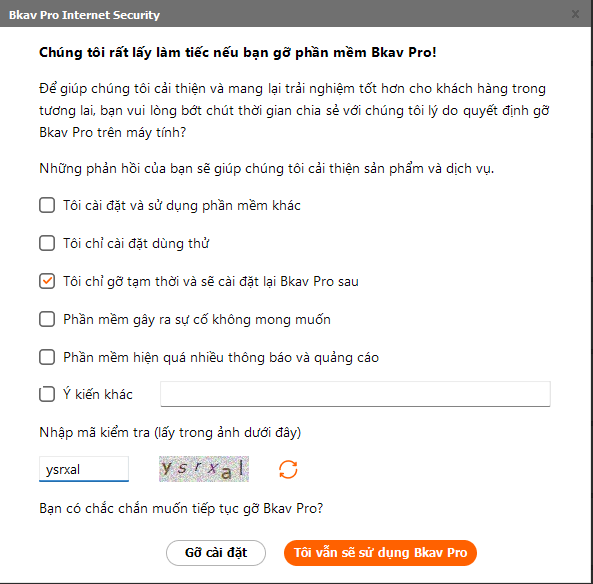The width and height of the screenshot is (593, 584).
Task: Refresh the captcha verification image
Action: click(288, 469)
